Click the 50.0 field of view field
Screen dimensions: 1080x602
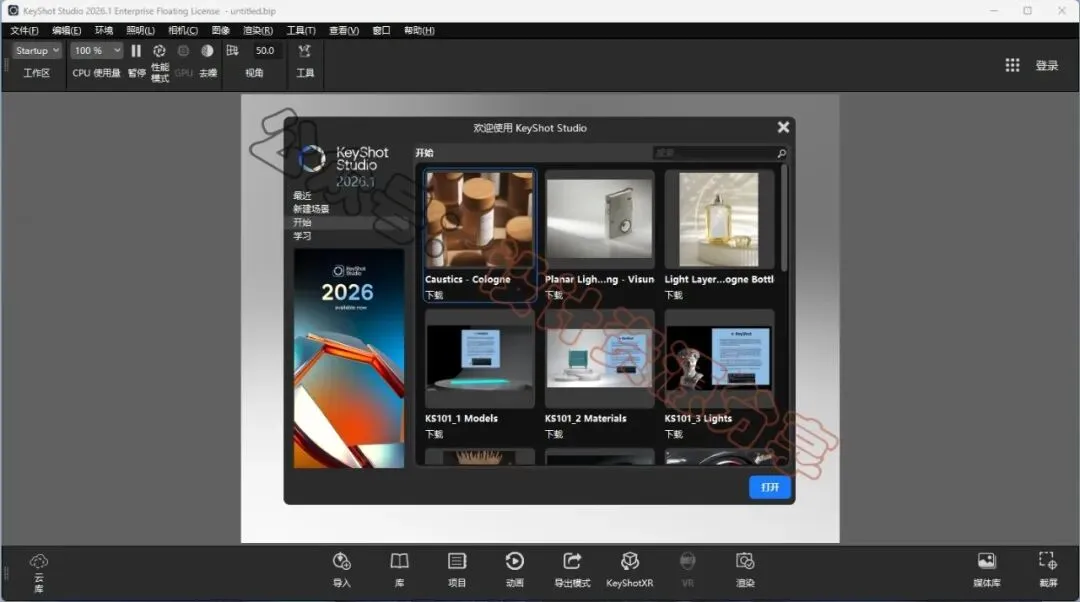point(264,50)
